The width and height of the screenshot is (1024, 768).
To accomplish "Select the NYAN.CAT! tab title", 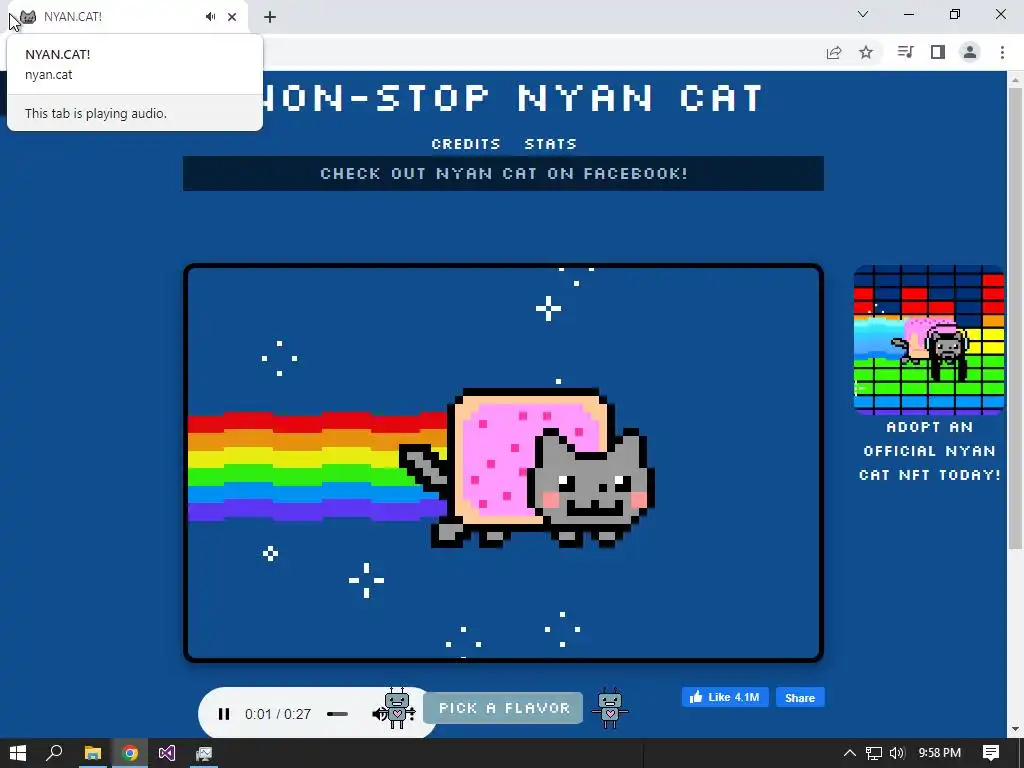I will pyautogui.click(x=73, y=17).
